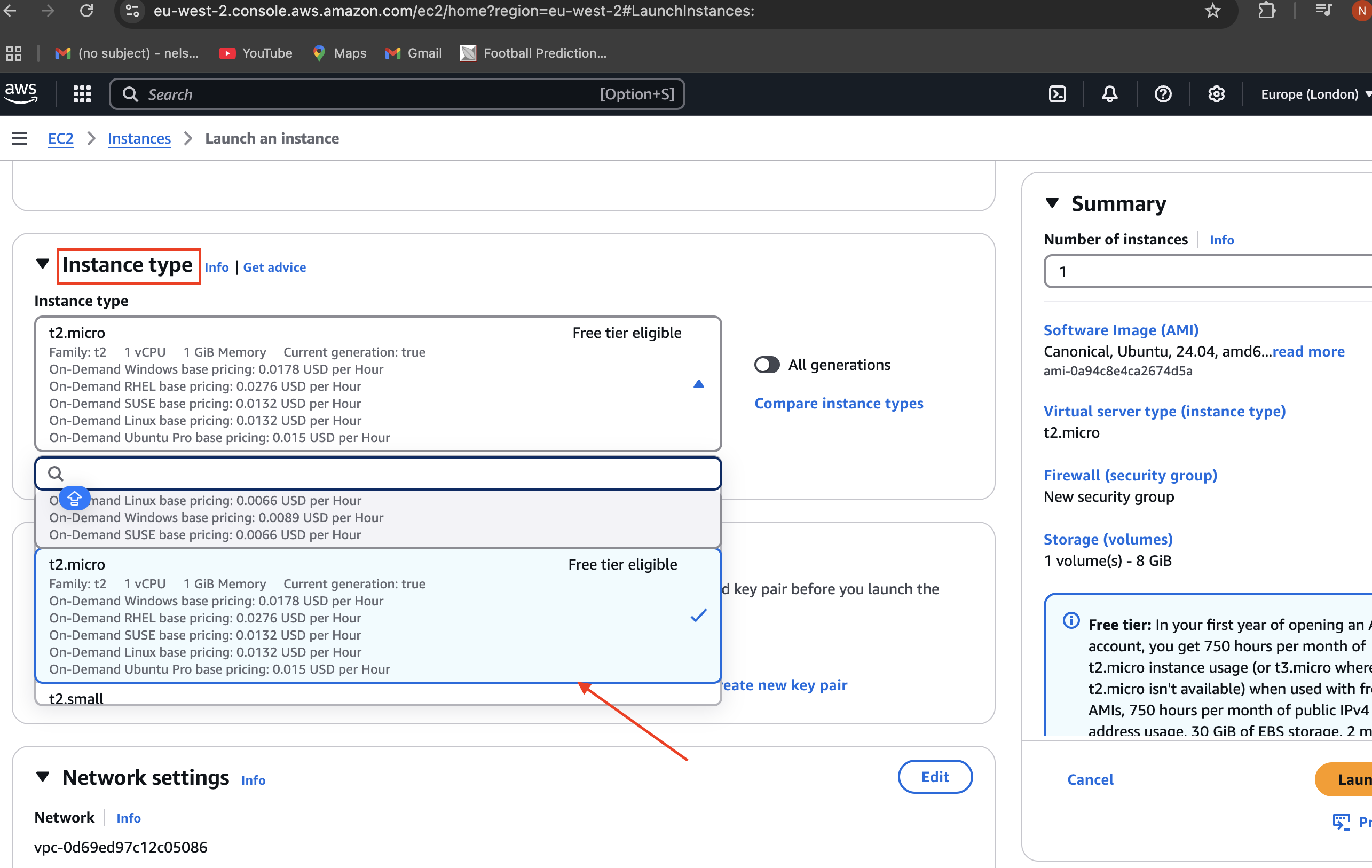
Task: Reload the page with refresh icon
Action: (x=86, y=10)
